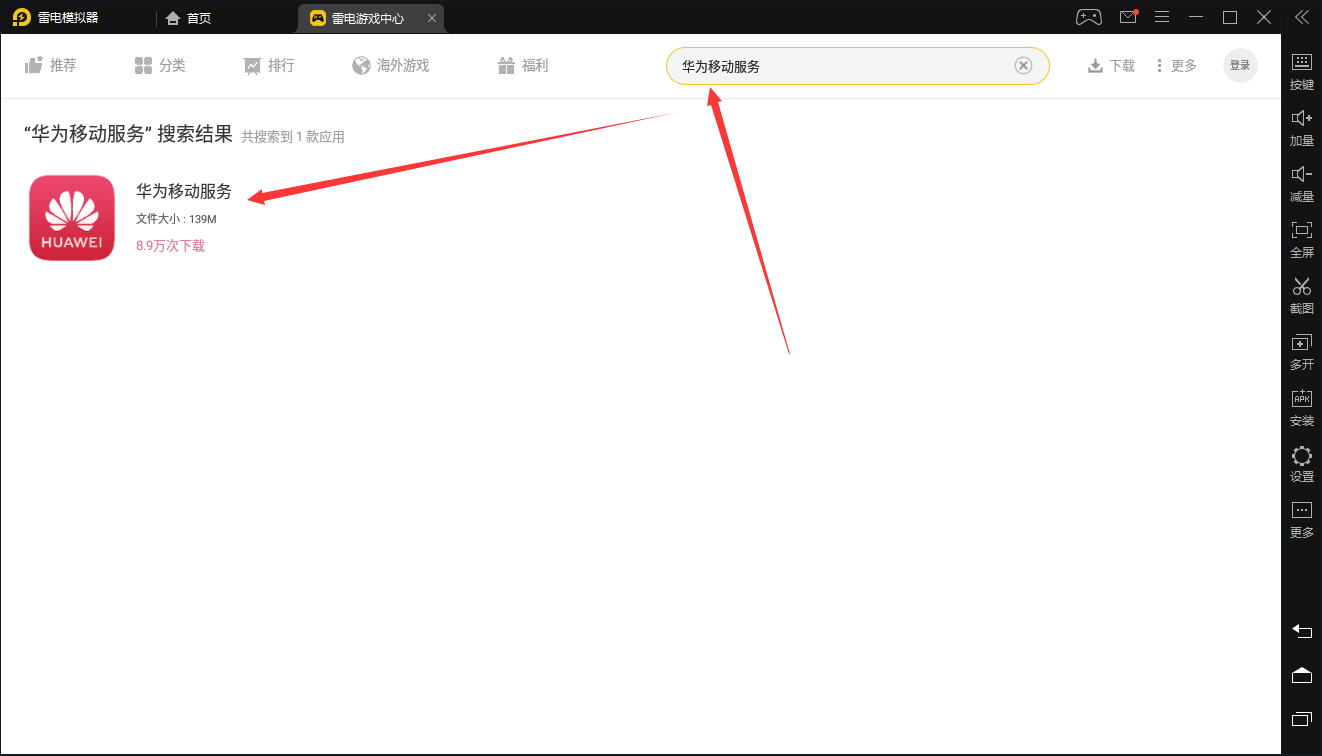
Task: Open the 多开 multi-instance tool
Action: click(x=1301, y=350)
